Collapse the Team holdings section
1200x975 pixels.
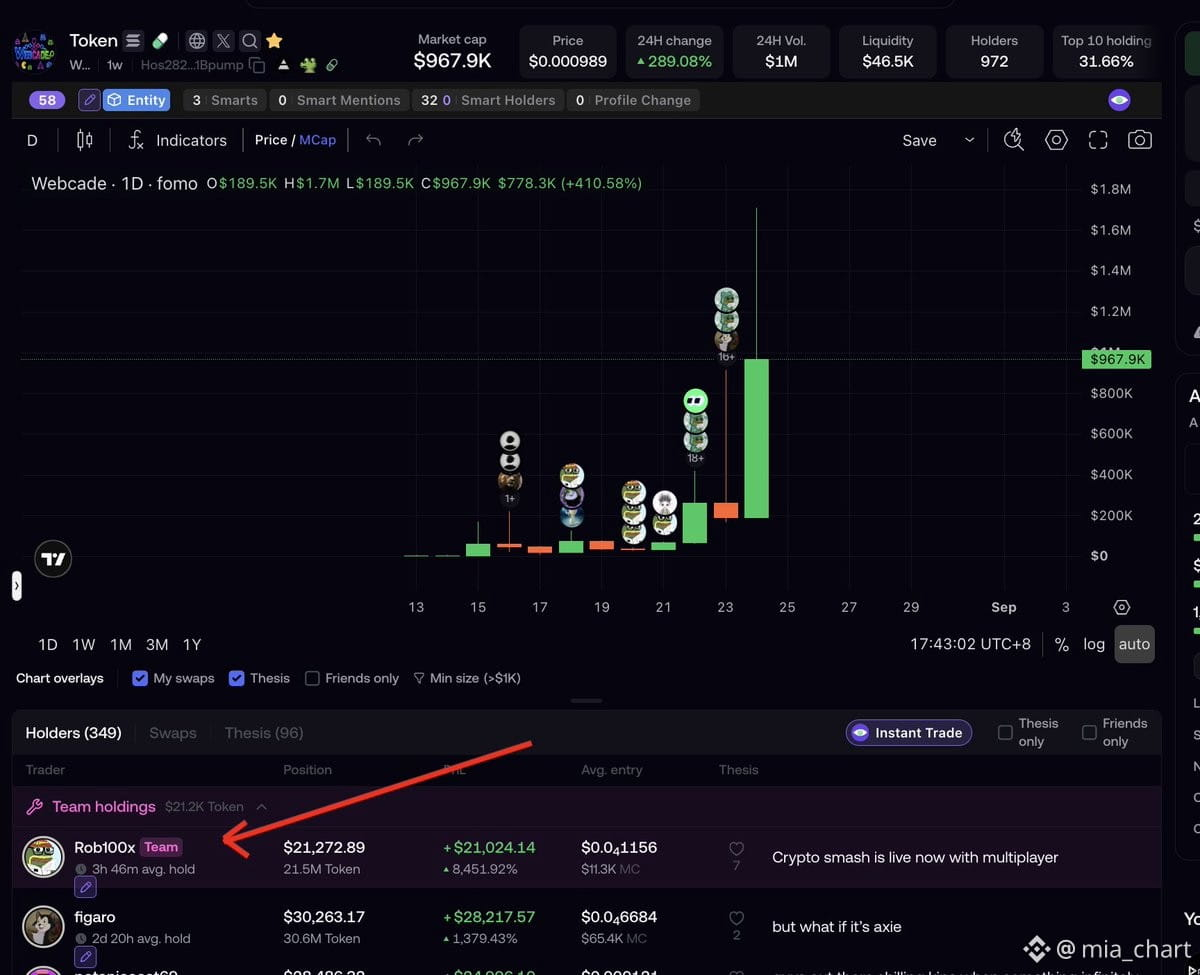pos(262,806)
